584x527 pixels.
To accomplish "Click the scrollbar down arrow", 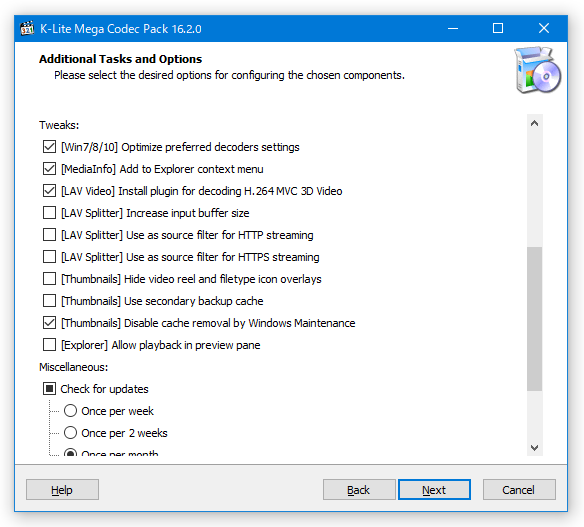I will coord(534,447).
